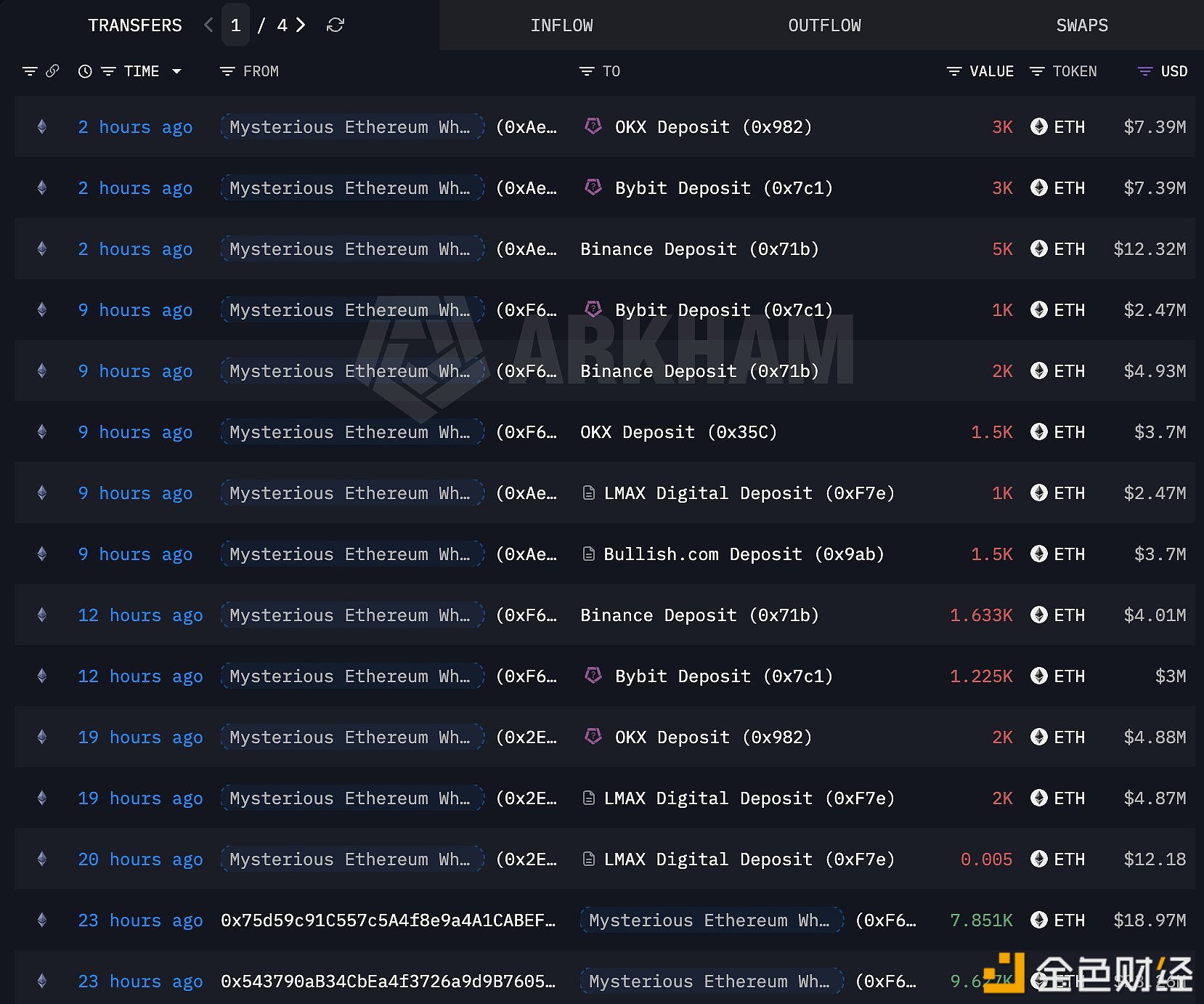Click the purple badge icon beside OKX Deposit, 19 hours ago
The height and width of the screenshot is (1004, 1204).
pyautogui.click(x=593, y=737)
